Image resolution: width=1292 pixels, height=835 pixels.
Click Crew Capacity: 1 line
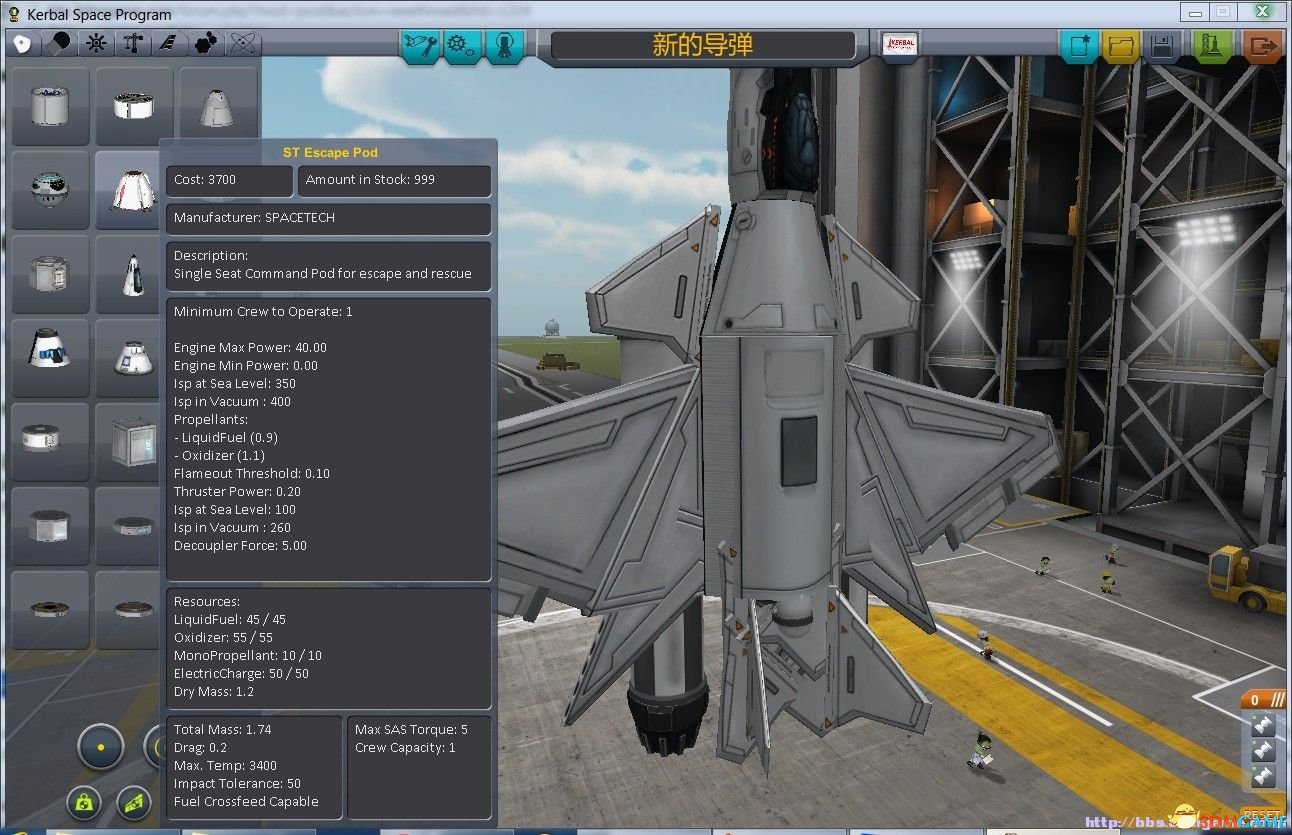pos(405,747)
